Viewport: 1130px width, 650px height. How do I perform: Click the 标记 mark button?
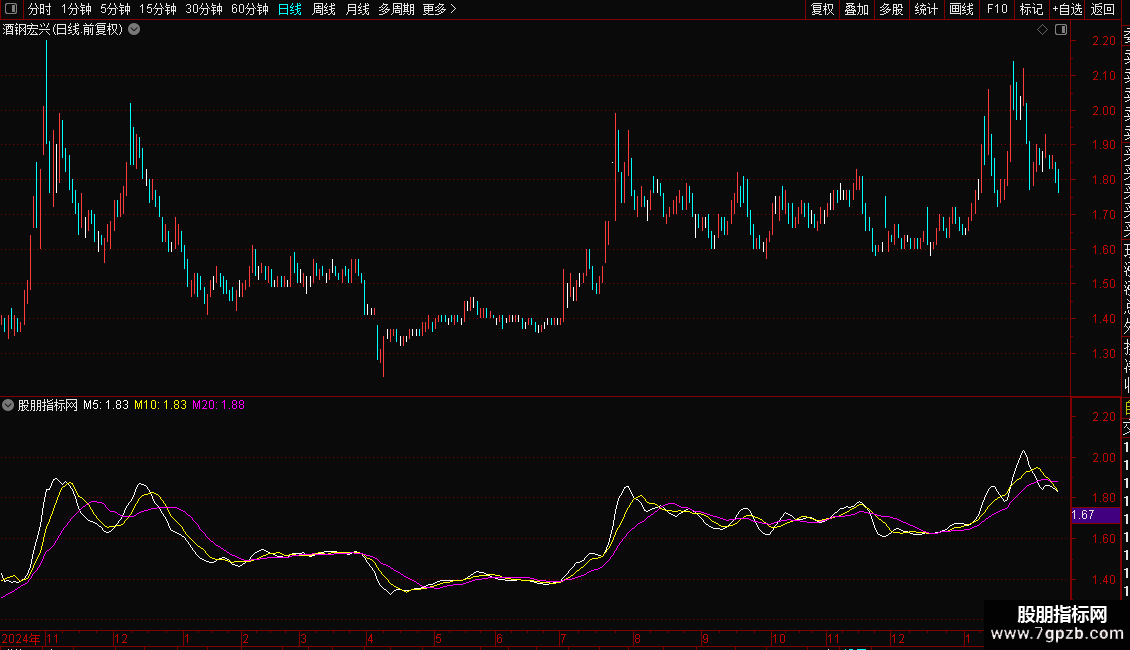pos(1031,9)
